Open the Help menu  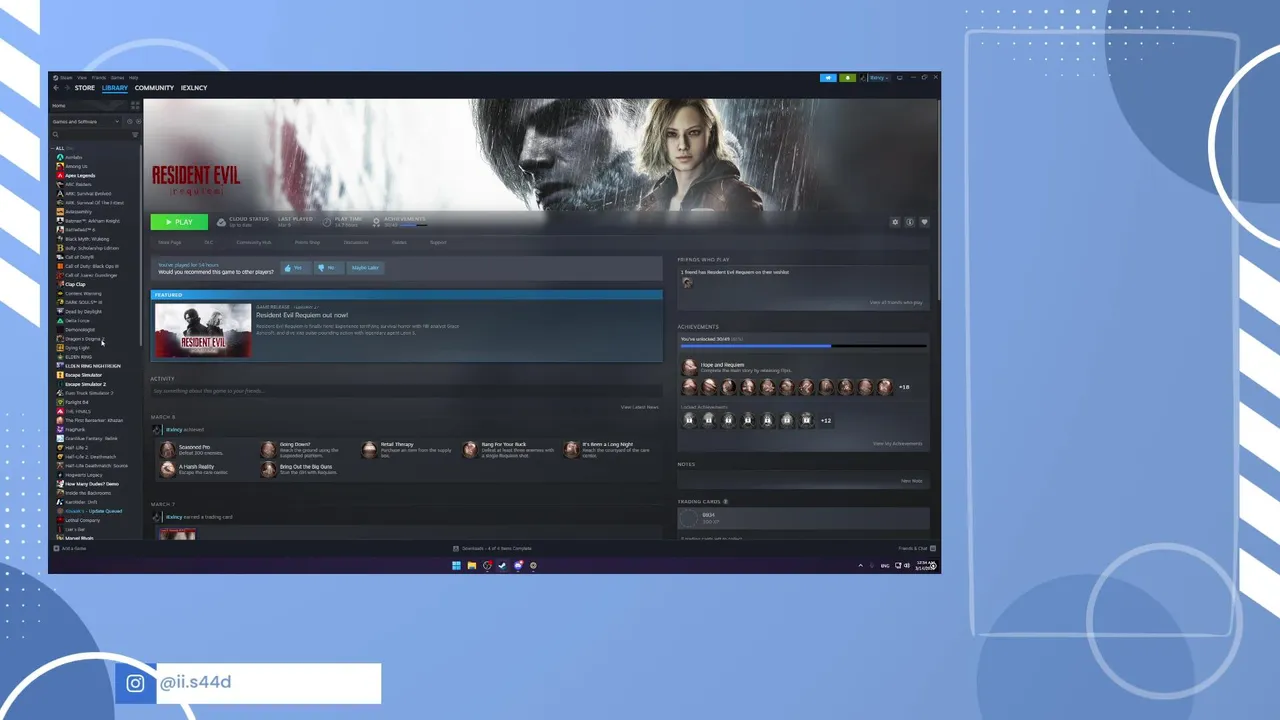point(134,78)
